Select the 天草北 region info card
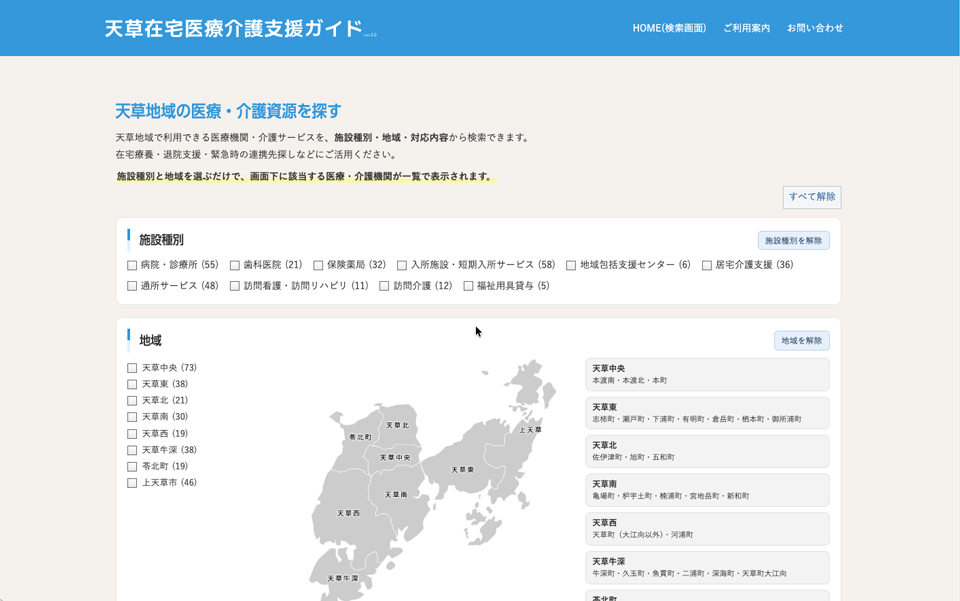The width and height of the screenshot is (960, 601). point(706,451)
